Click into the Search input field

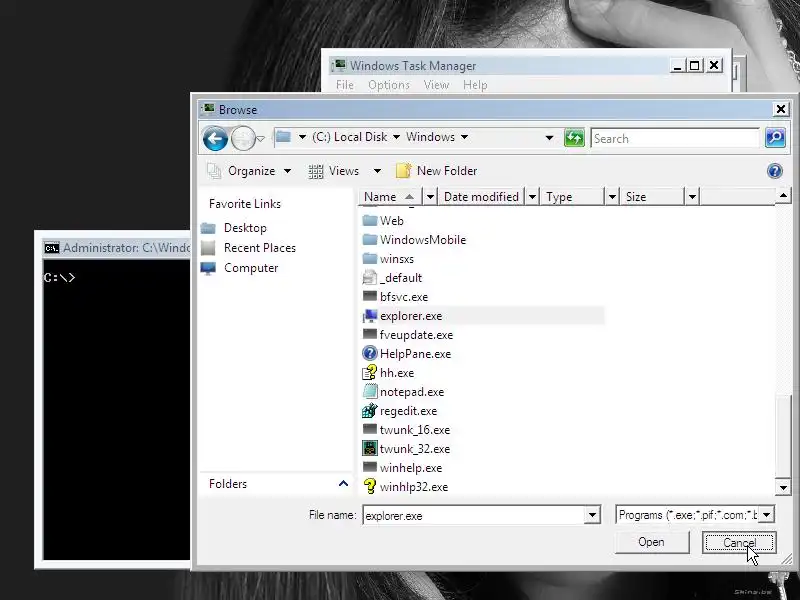pos(675,138)
